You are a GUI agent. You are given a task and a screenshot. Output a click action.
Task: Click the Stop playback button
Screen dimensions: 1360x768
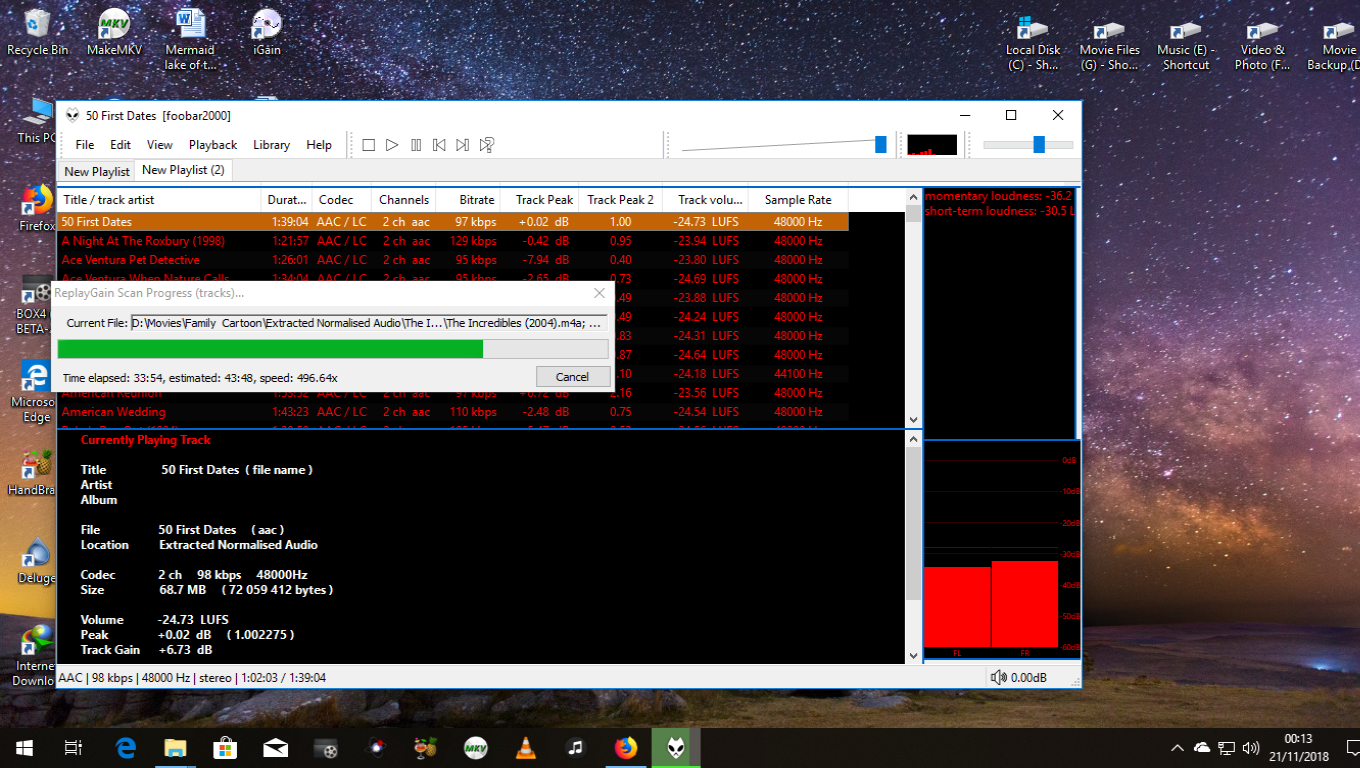pyautogui.click(x=368, y=145)
